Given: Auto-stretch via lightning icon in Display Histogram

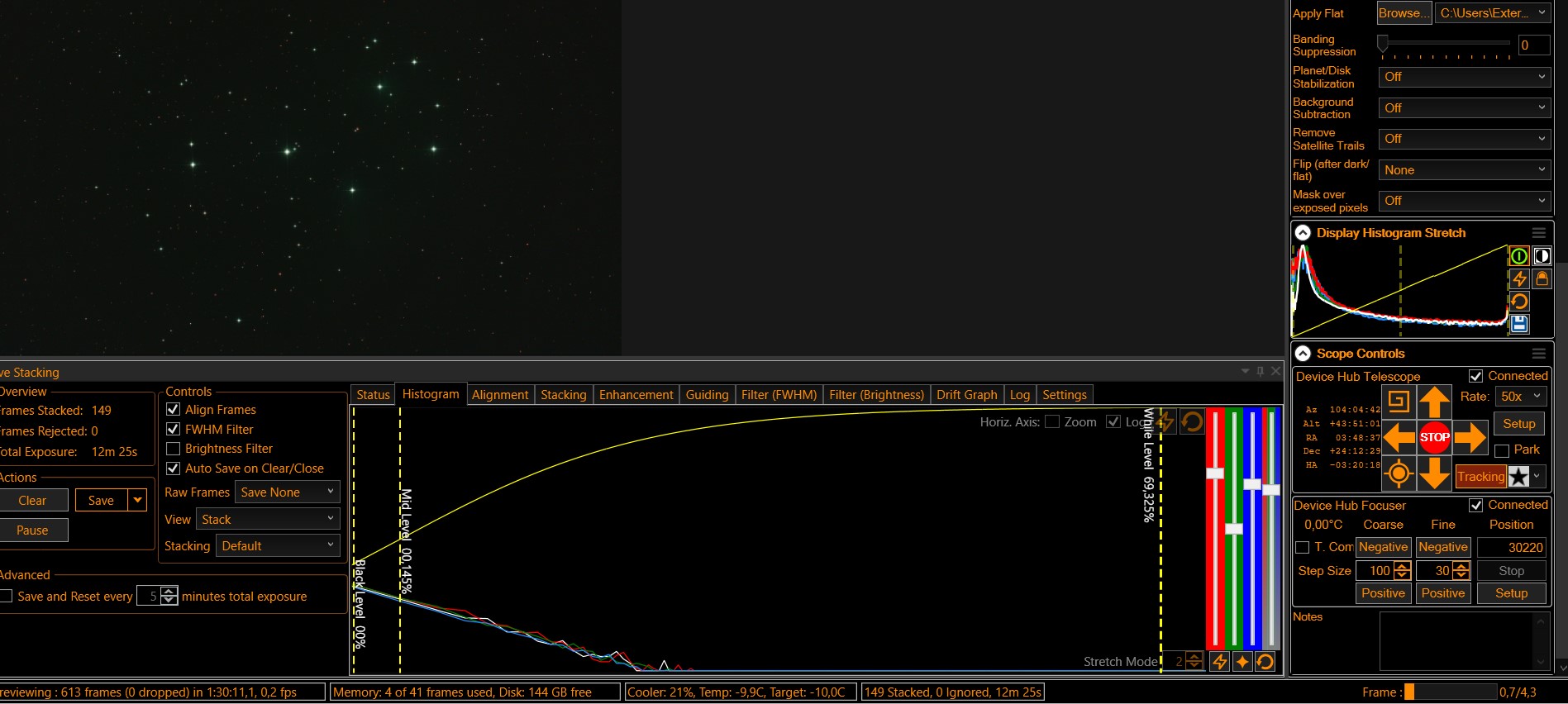Looking at the screenshot, I should pyautogui.click(x=1519, y=278).
